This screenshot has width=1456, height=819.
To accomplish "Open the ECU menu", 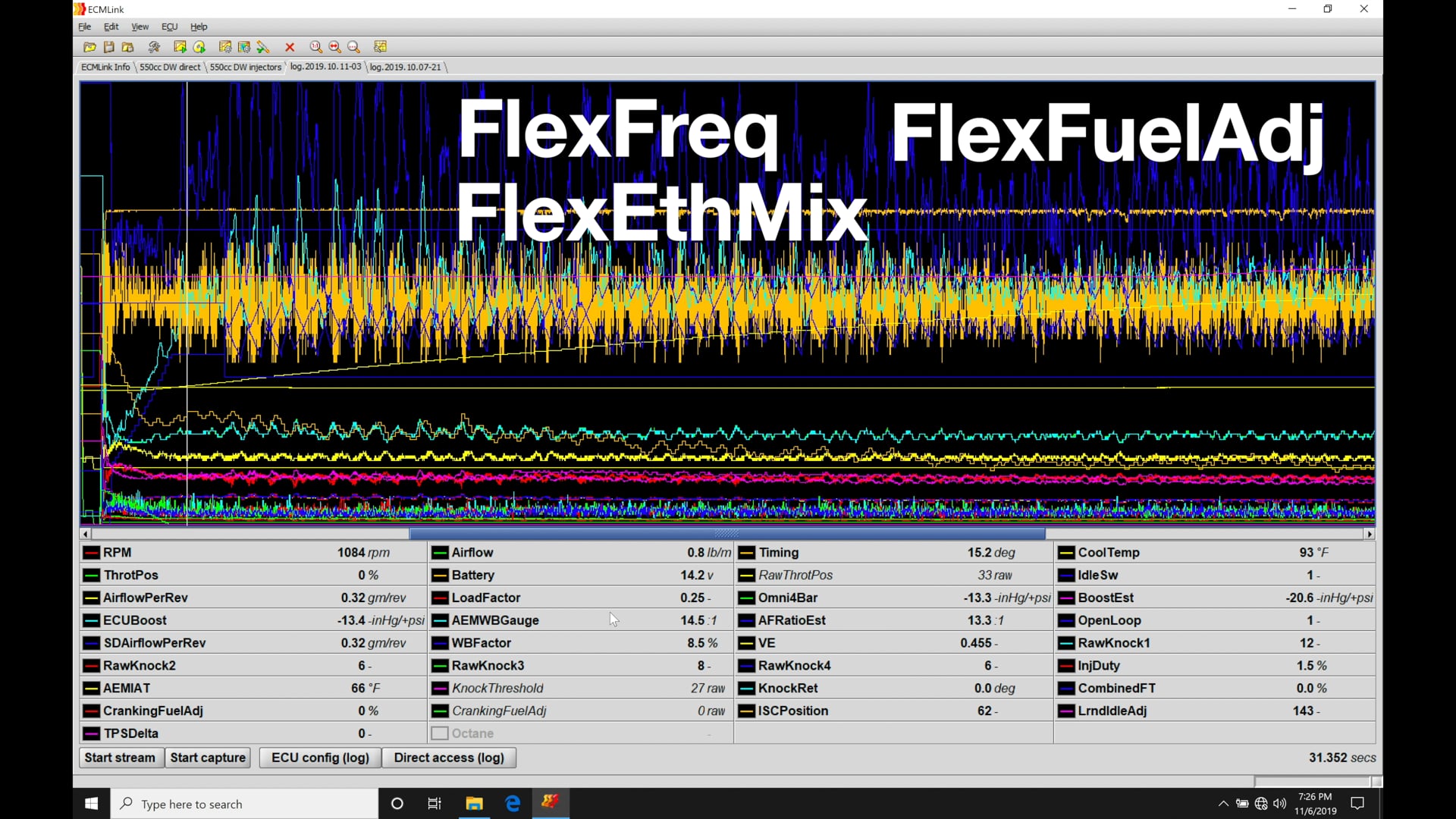I will [x=169, y=27].
